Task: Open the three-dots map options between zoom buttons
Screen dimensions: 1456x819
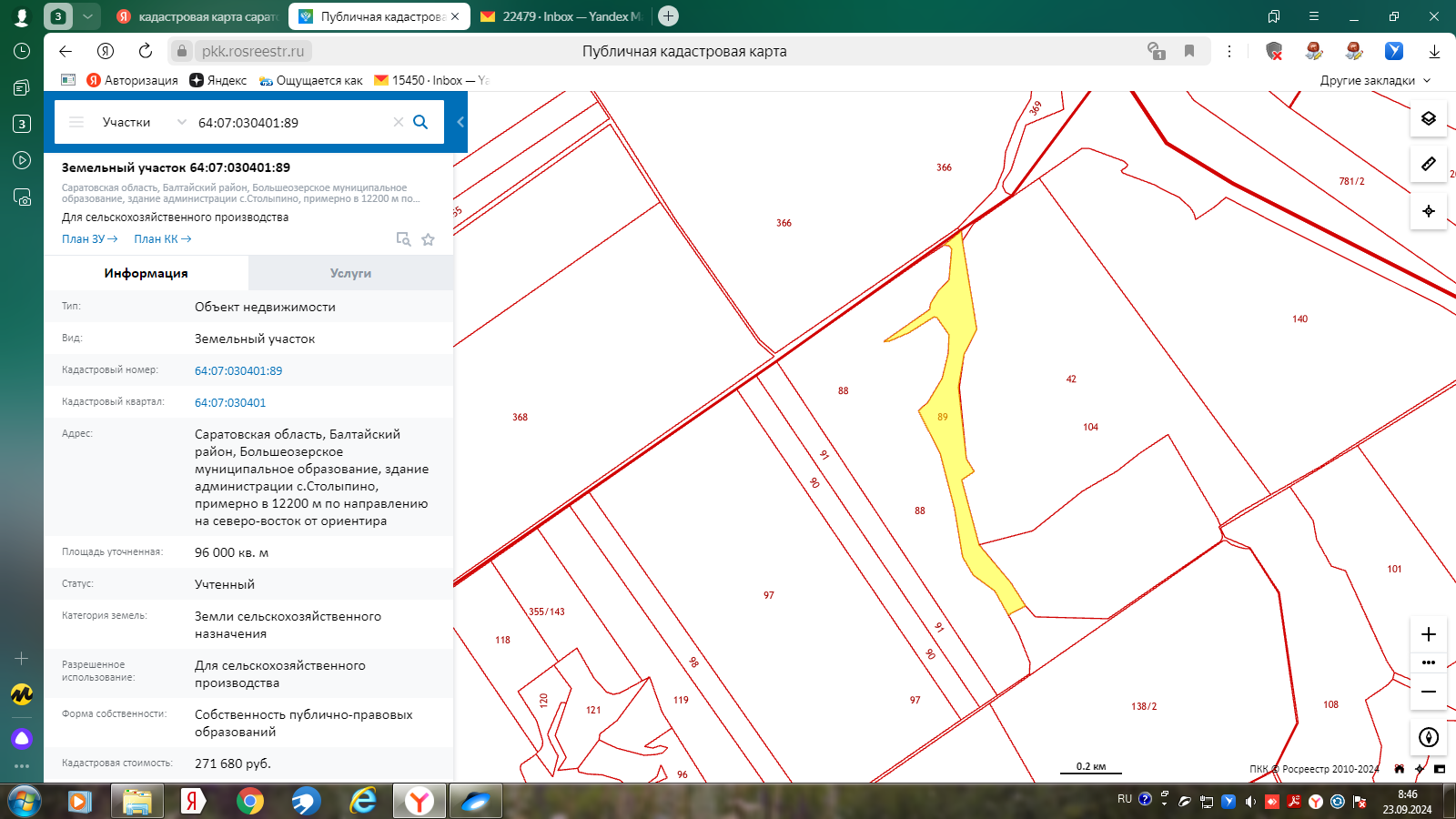Action: pyautogui.click(x=1429, y=662)
